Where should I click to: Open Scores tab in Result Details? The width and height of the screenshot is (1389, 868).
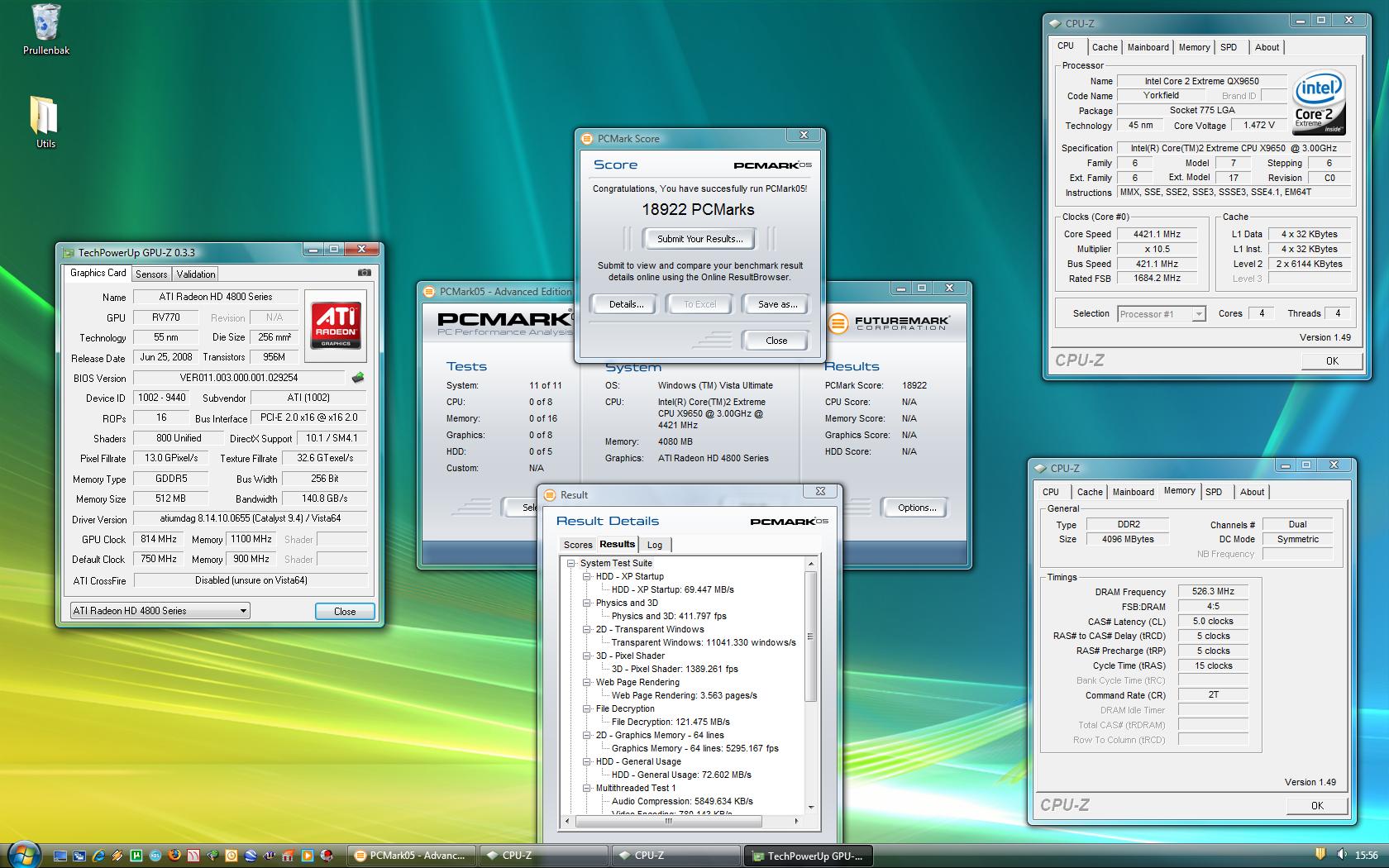(578, 545)
